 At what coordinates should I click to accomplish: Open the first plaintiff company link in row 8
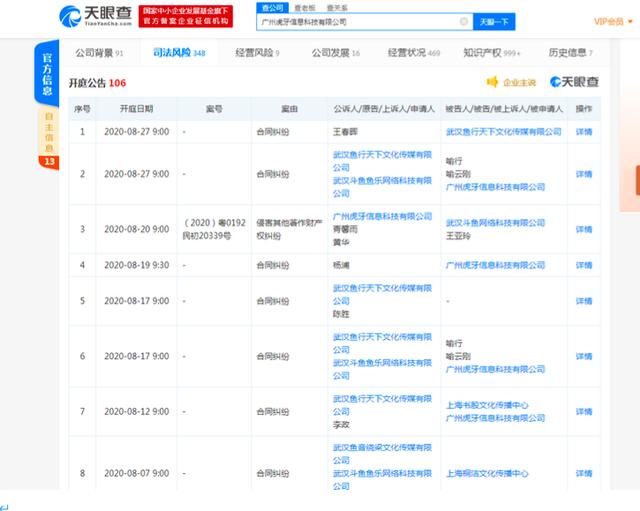[x=382, y=454]
